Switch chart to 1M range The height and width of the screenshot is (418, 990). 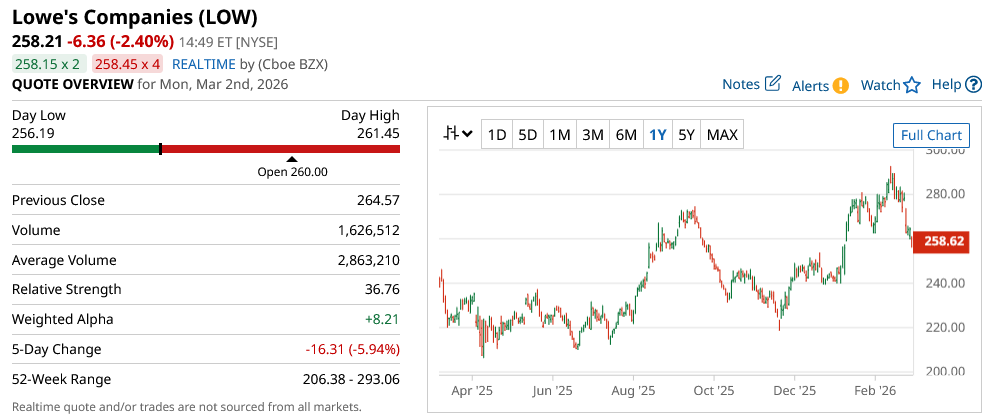pos(560,135)
